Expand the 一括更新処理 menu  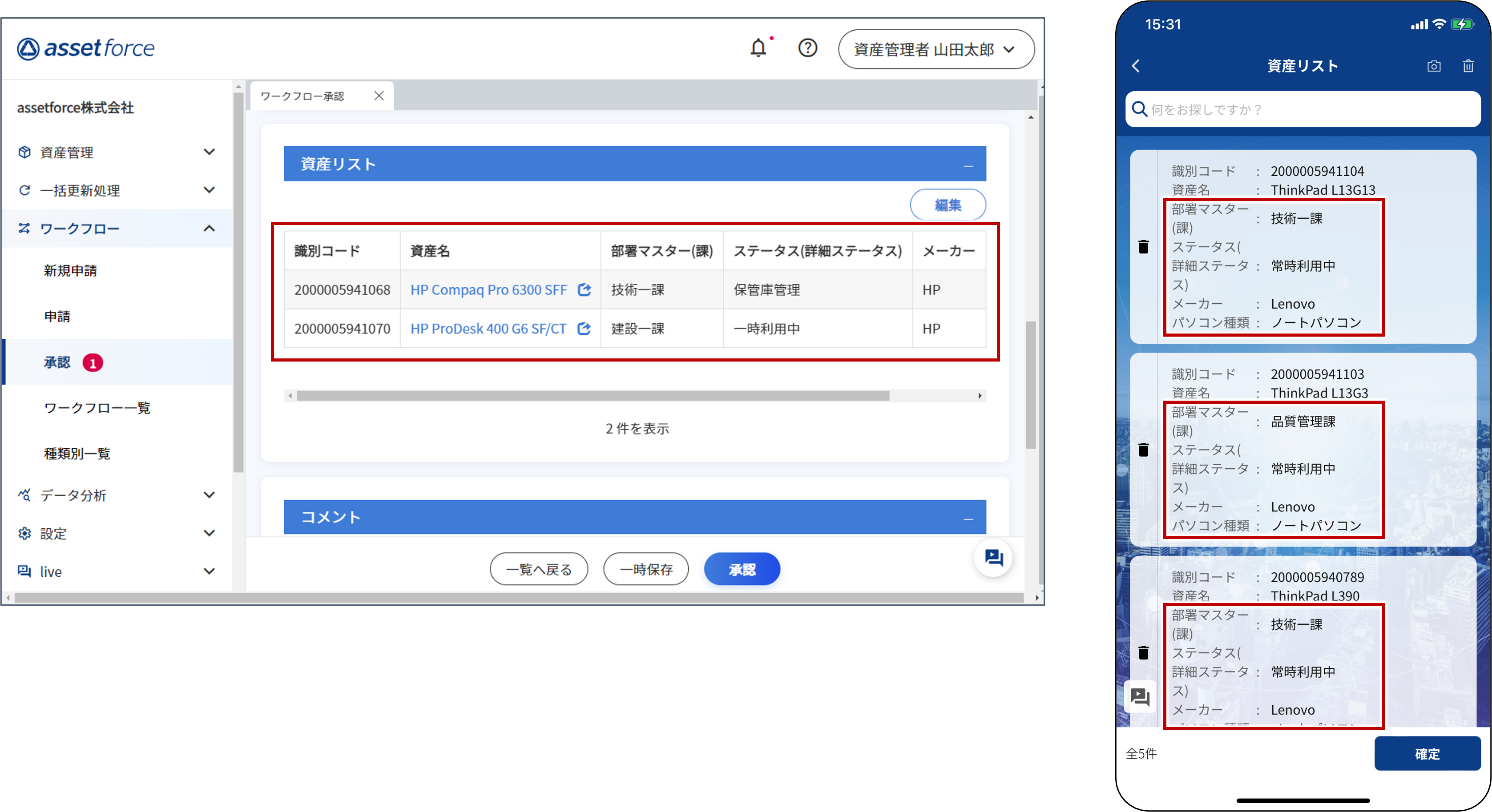pos(209,190)
